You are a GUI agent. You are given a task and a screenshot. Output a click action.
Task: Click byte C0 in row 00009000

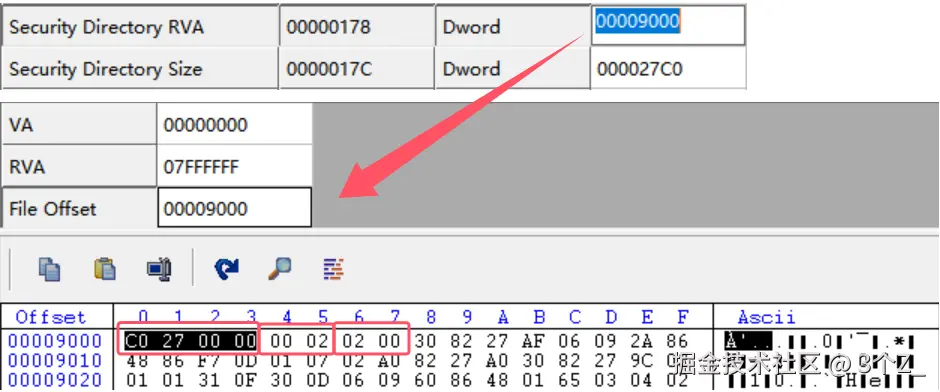click(137, 341)
